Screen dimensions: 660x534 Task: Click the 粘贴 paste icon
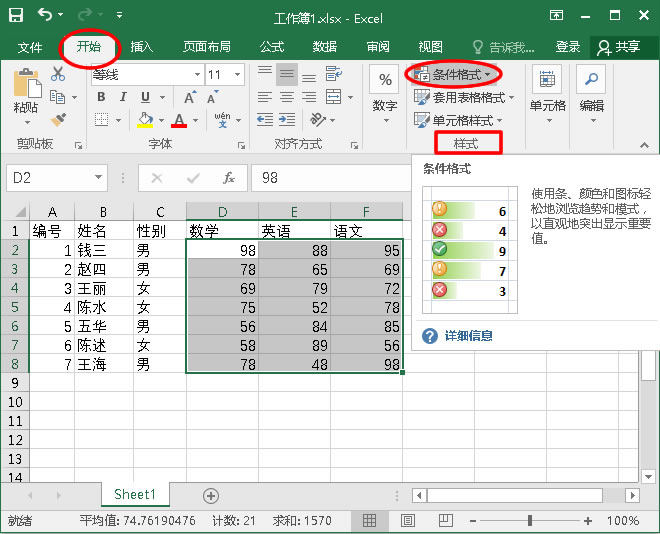[x=27, y=83]
